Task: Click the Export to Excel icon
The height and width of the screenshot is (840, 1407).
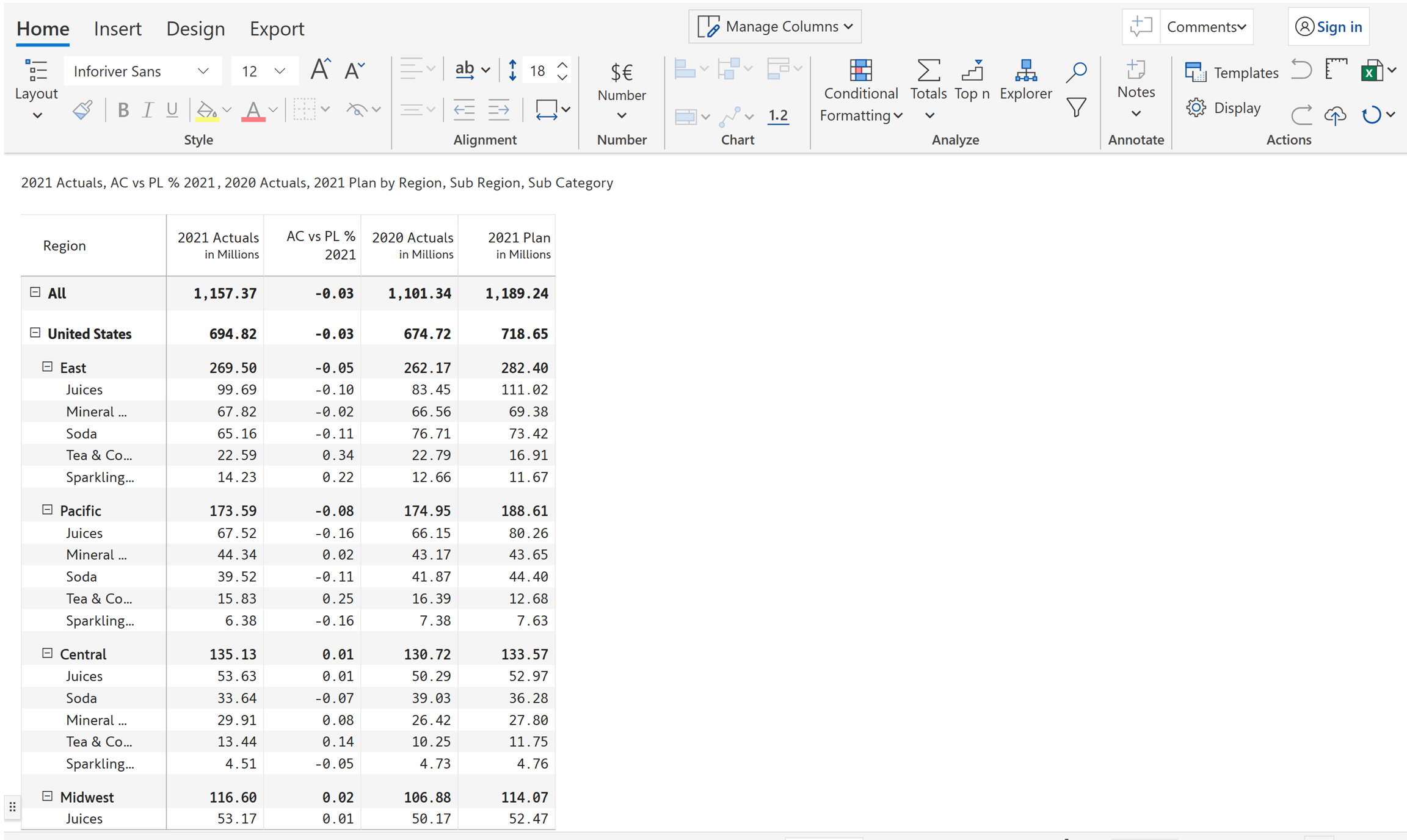Action: 1372,71
